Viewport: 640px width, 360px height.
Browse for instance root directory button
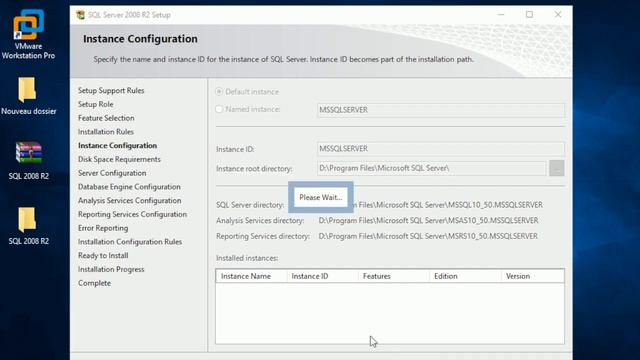pos(557,168)
